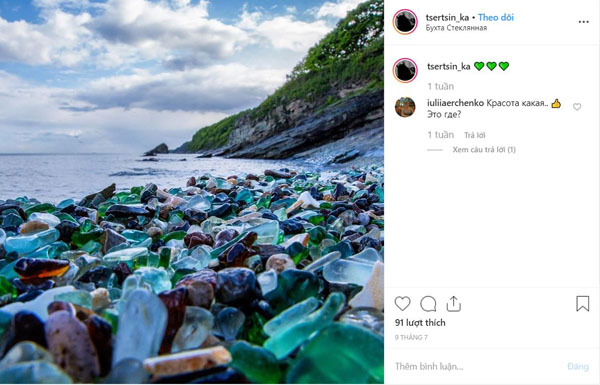The image size is (600, 385).
Task: Open tsertsin_ka profile picture in header
Action: click(405, 22)
